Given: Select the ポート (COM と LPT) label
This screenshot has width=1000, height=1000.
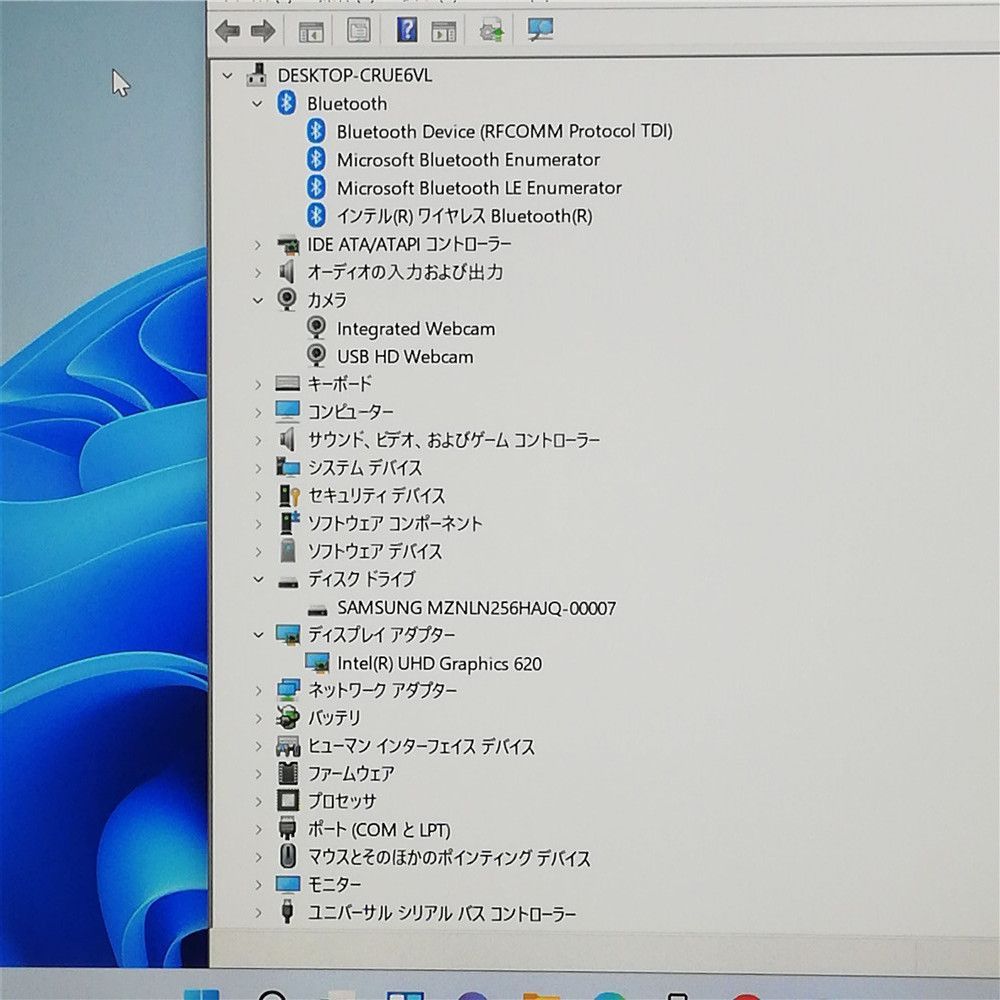Looking at the screenshot, I should click(379, 830).
